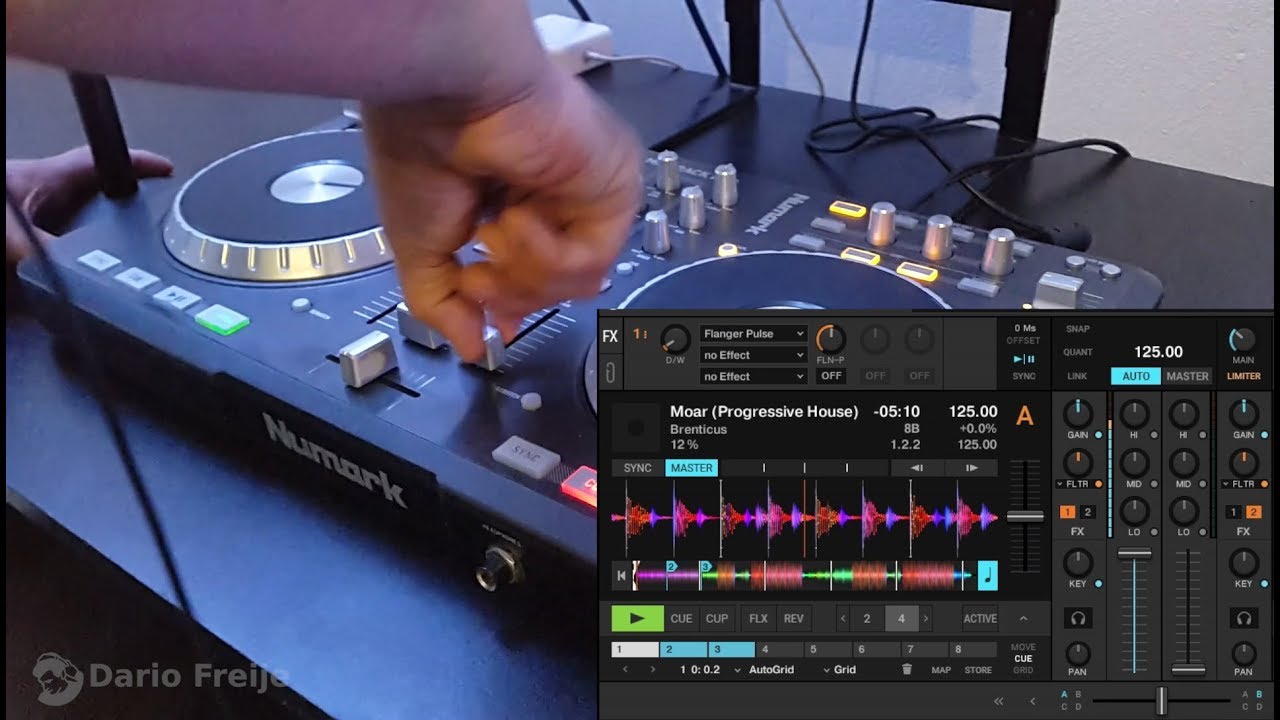Toggle the LIMITER indicator
1280x720 pixels.
[1243, 376]
